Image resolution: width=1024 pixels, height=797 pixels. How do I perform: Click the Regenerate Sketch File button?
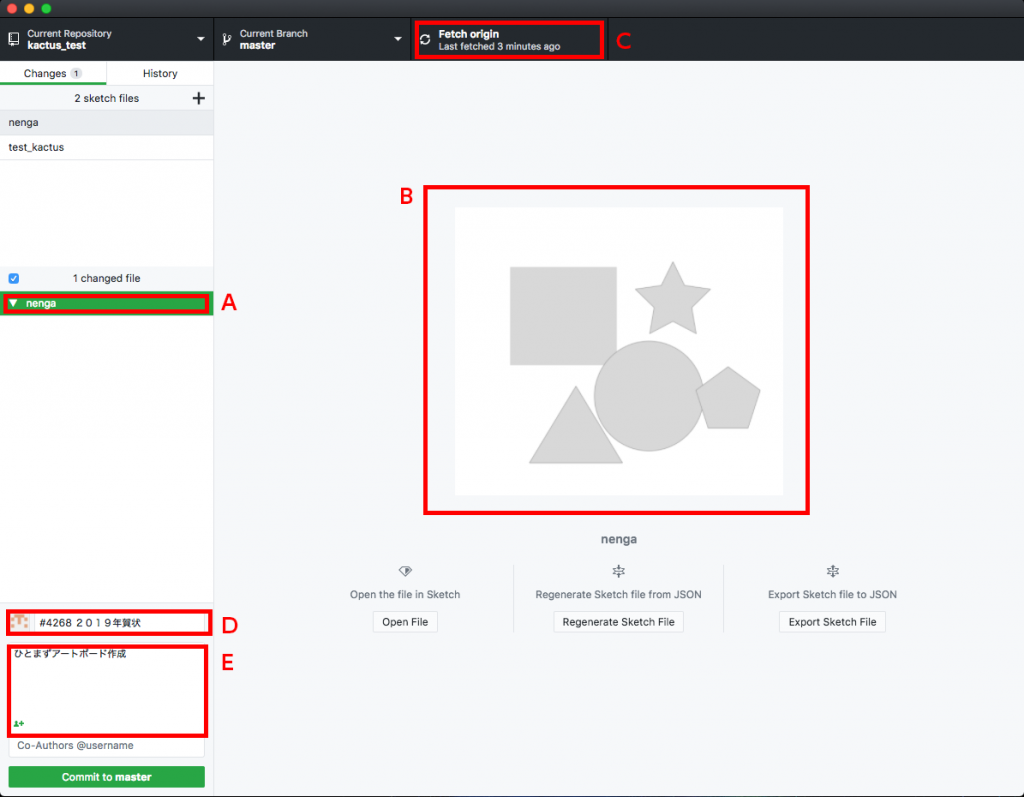(x=618, y=622)
